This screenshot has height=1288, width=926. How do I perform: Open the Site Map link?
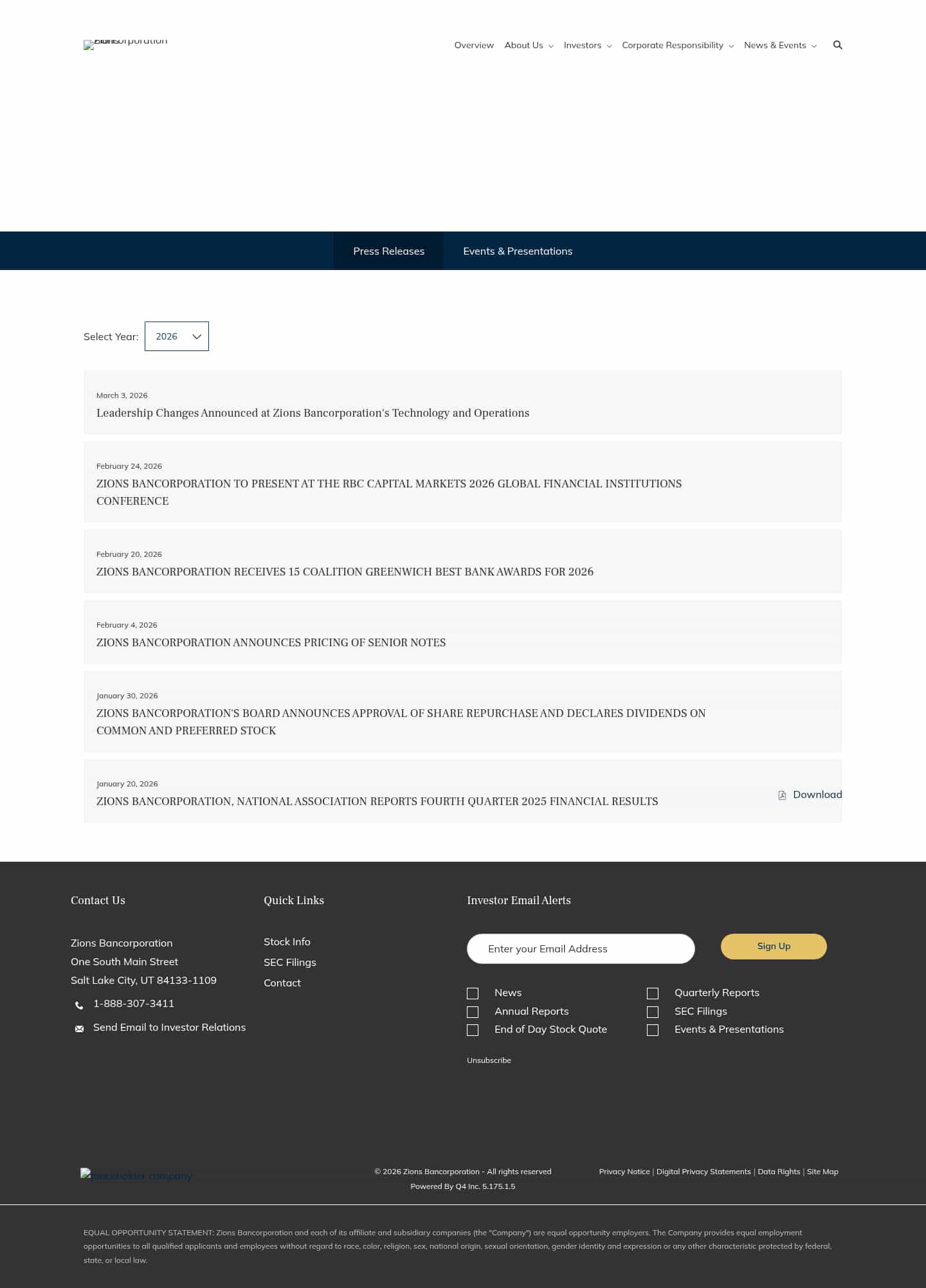tap(822, 1172)
